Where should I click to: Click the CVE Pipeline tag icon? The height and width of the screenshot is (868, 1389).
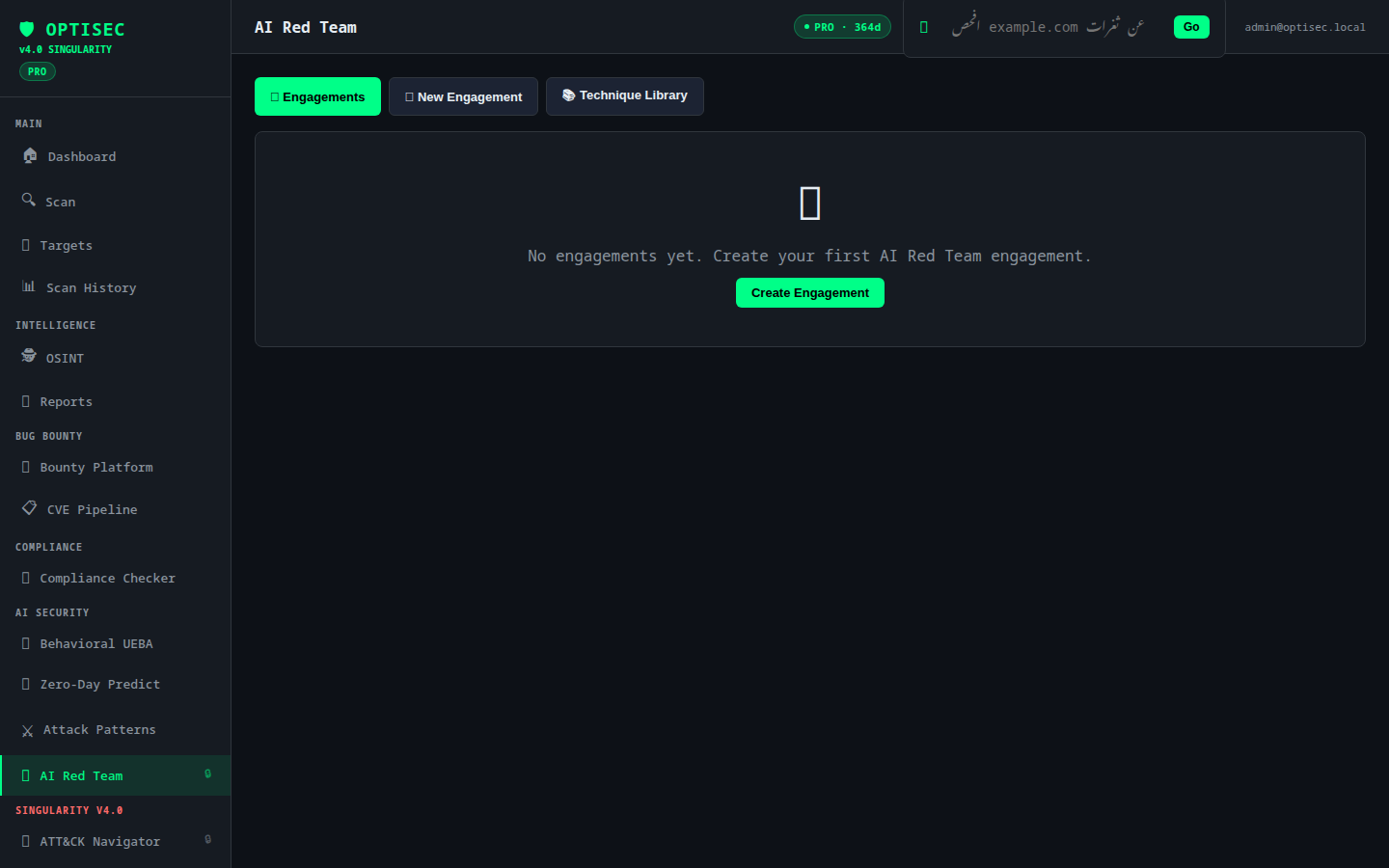click(30, 507)
